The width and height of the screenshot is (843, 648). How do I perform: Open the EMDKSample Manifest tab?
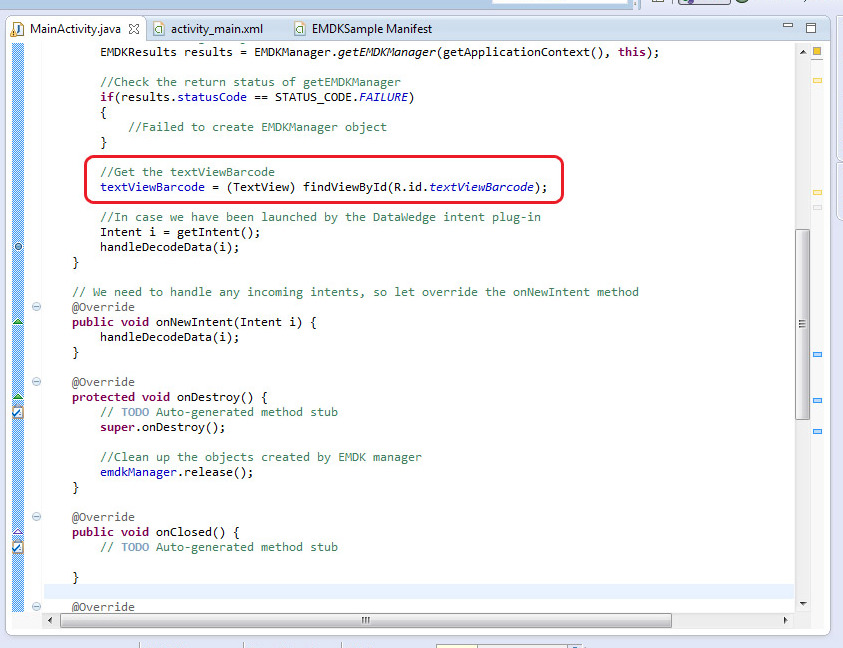click(372, 29)
